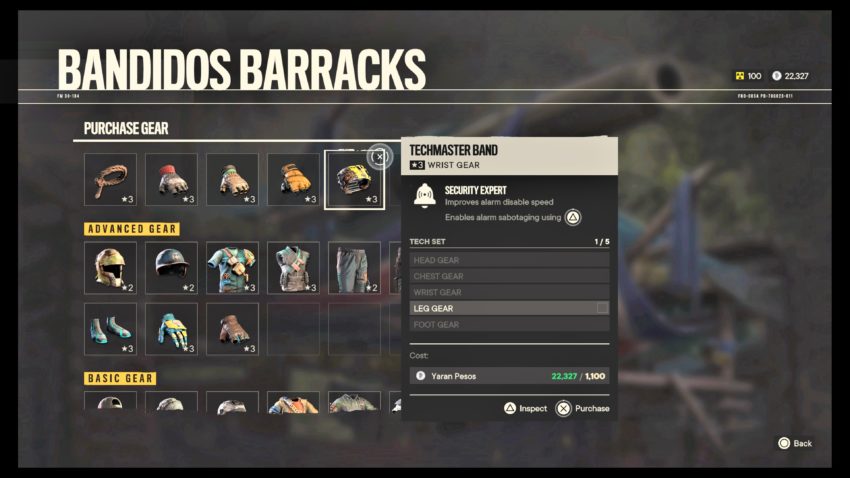Viewport: 850px width, 478px height.
Task: Select the Techmaster Band gear tile
Action: pos(355,180)
